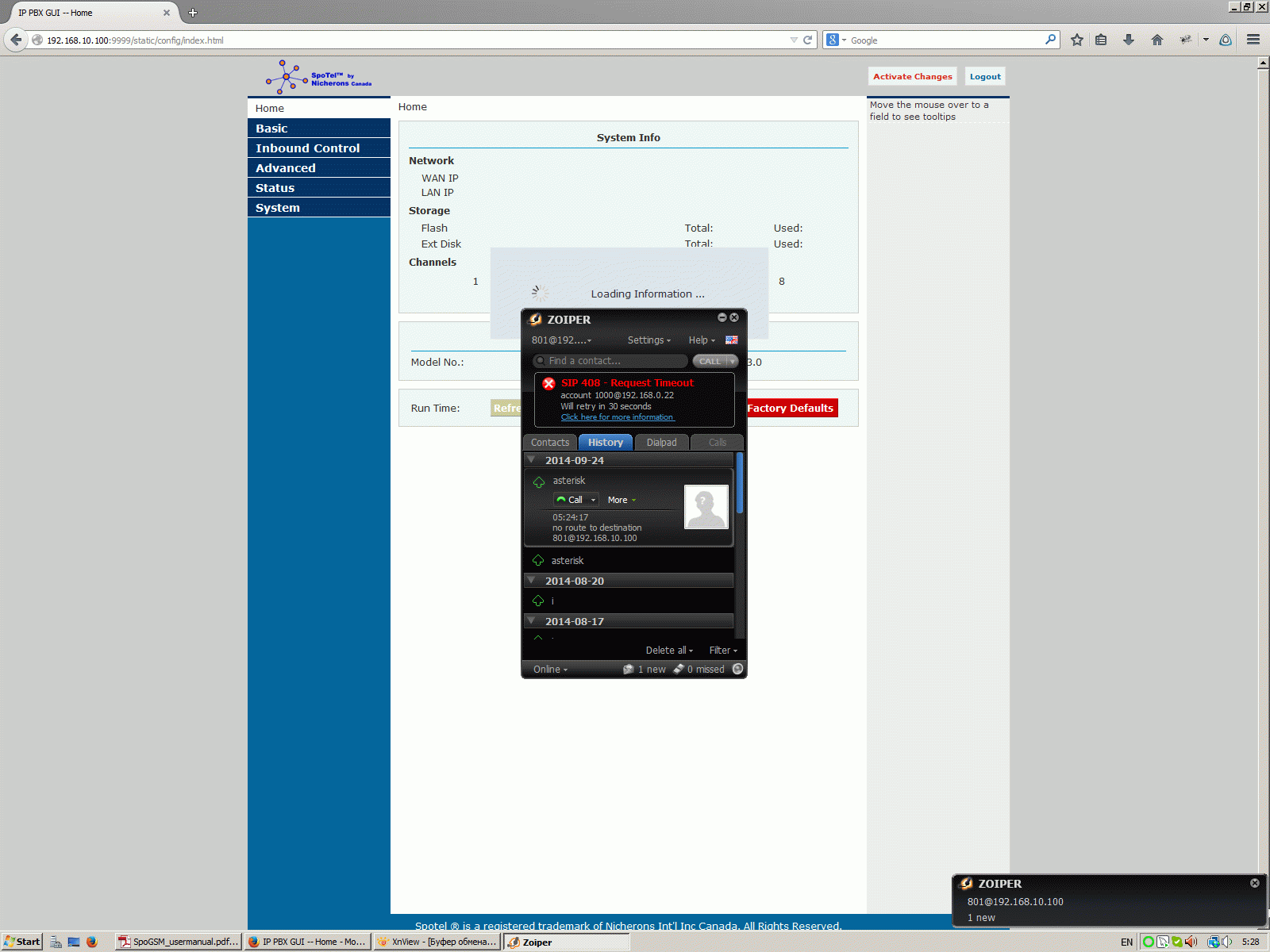Click the Logout button
1270x952 pixels.
pos(985,77)
